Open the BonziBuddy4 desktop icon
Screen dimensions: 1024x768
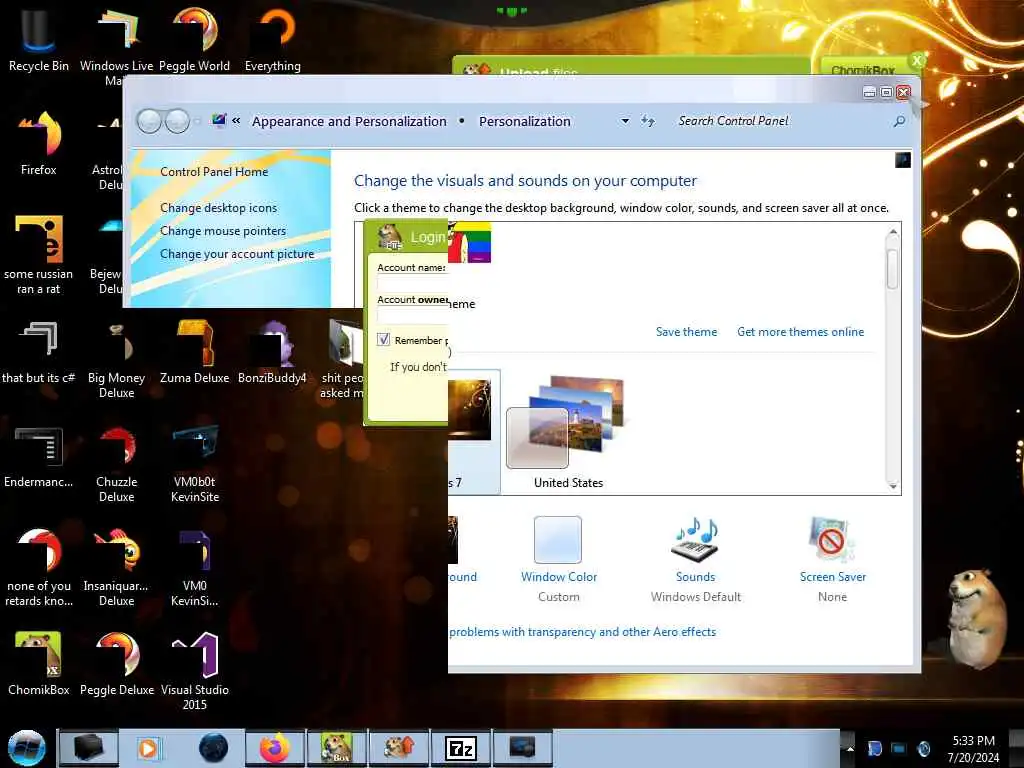[272, 351]
